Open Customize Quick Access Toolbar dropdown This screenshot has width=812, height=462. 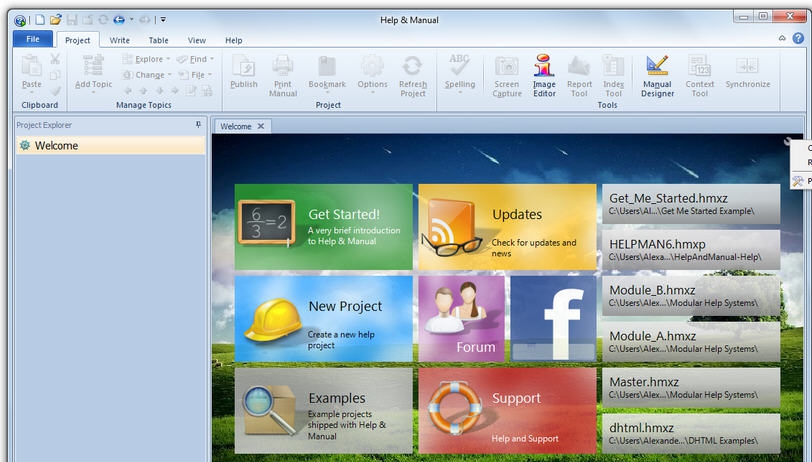[163, 20]
